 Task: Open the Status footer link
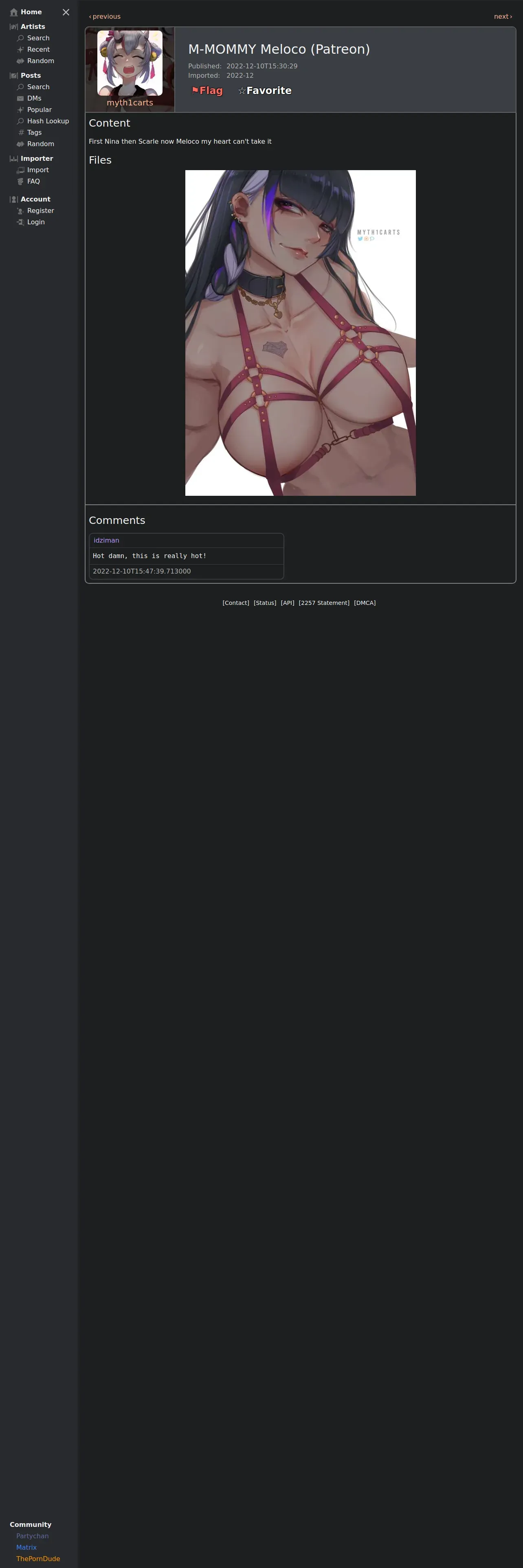tap(265, 603)
